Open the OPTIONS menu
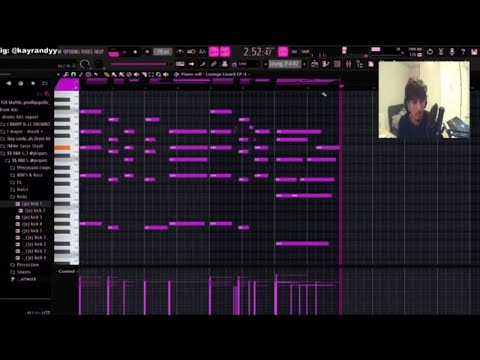Screen dimensions: 480x360 coord(70,52)
